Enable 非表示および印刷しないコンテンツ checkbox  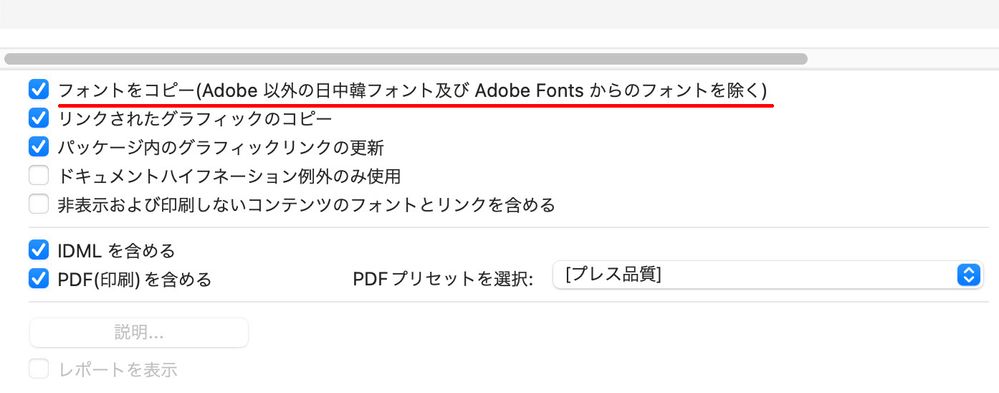click(39, 204)
